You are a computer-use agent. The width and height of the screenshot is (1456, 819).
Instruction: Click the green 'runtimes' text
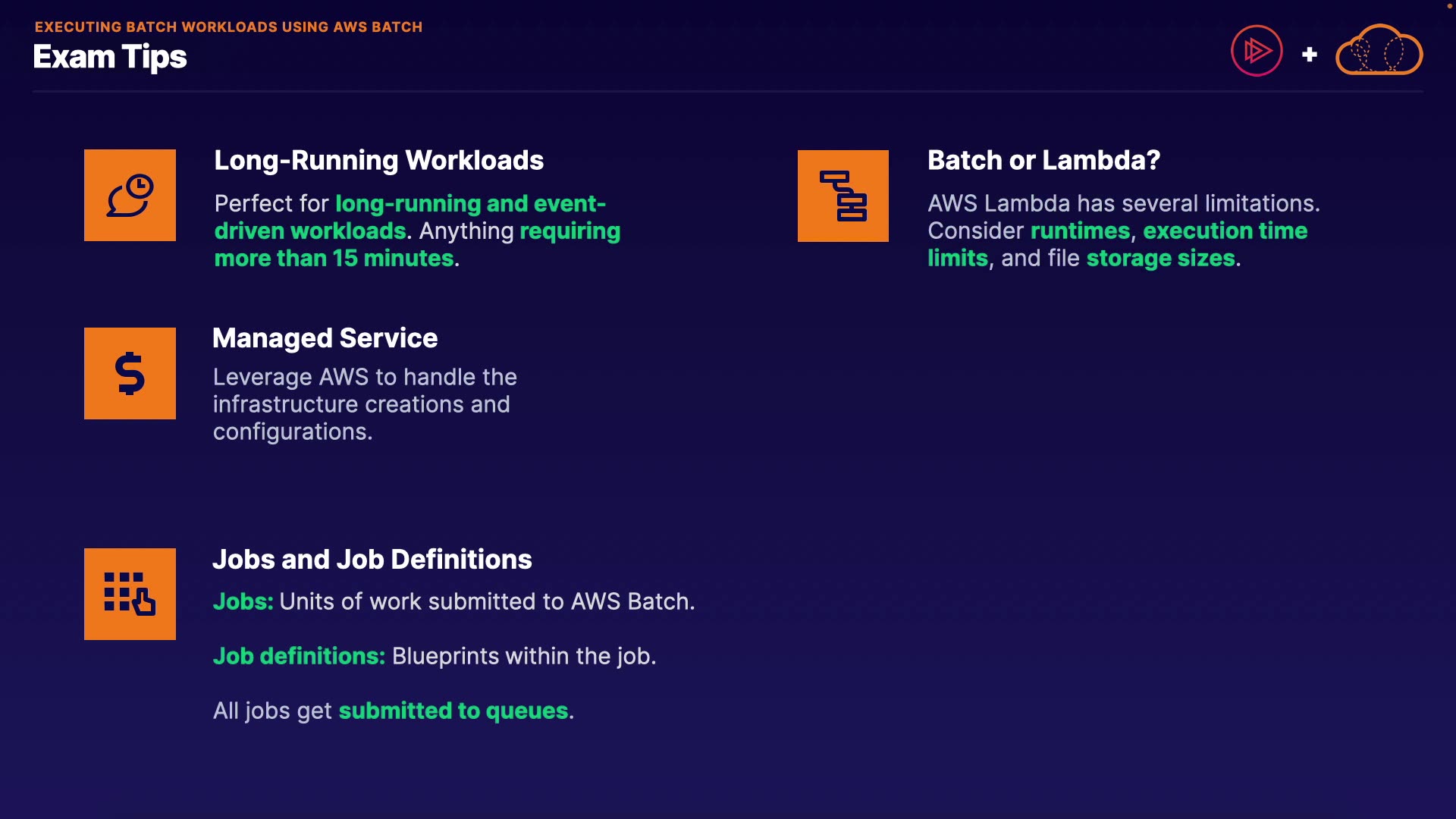click(1080, 231)
